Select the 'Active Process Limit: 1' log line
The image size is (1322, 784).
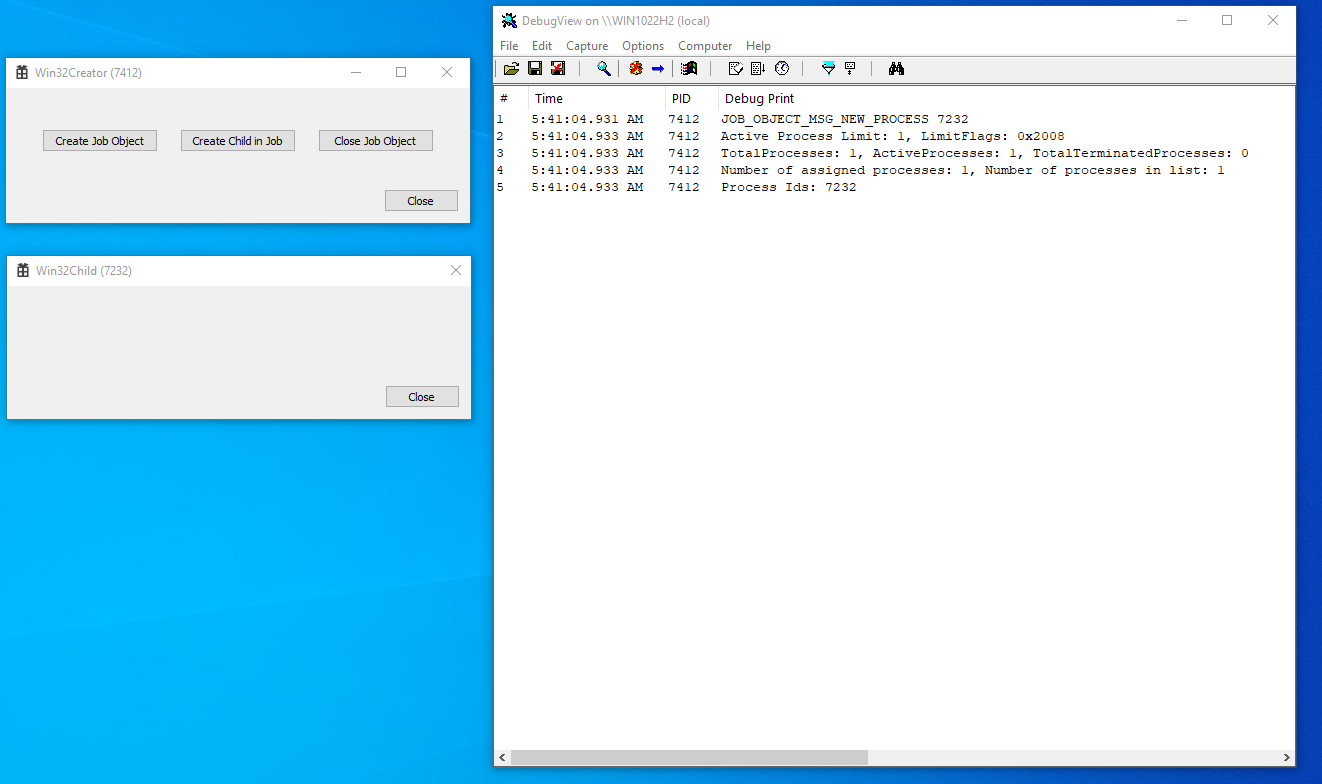(895, 136)
